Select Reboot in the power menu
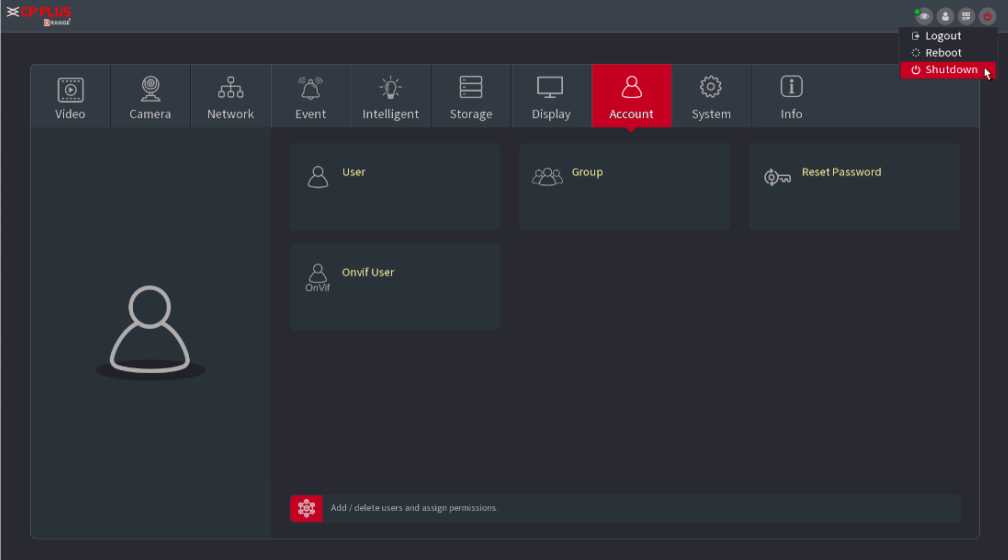1008x560 pixels. click(x=943, y=53)
